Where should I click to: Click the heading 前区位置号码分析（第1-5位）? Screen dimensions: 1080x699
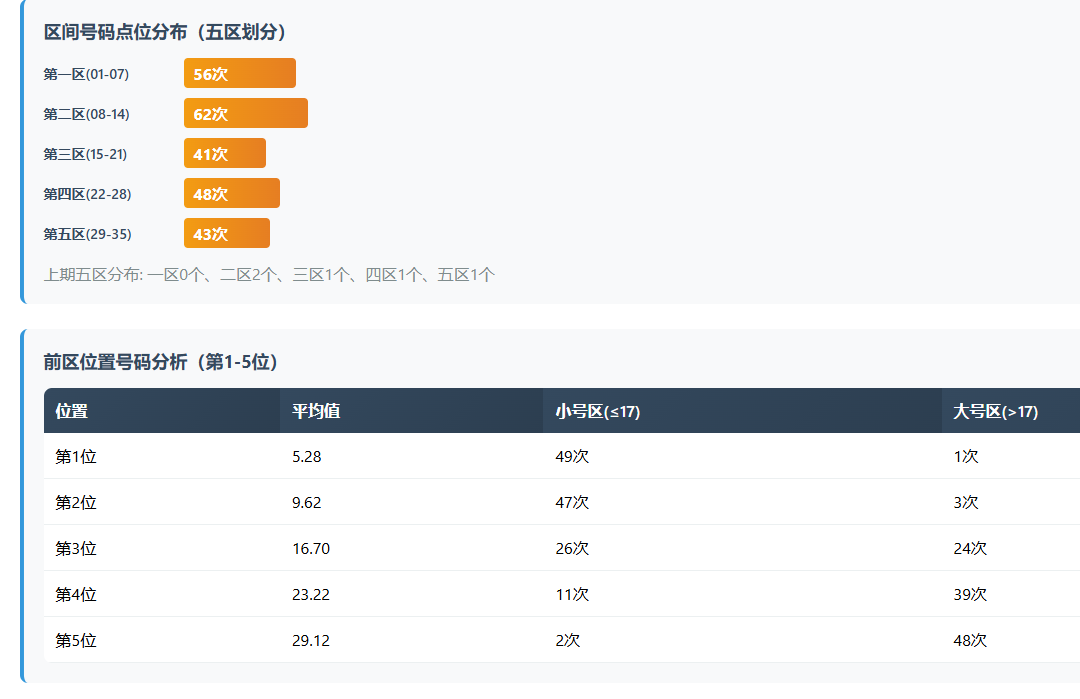pos(160,362)
